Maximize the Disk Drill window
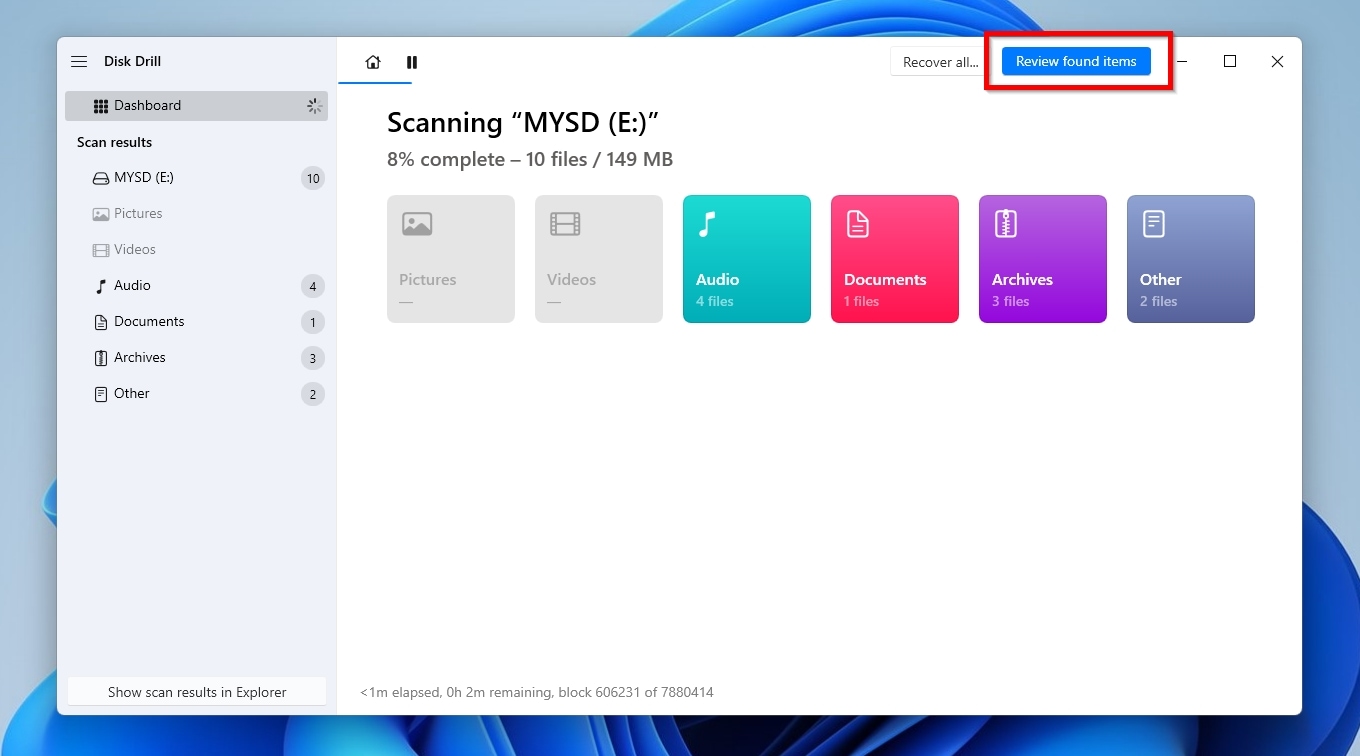 (1230, 62)
